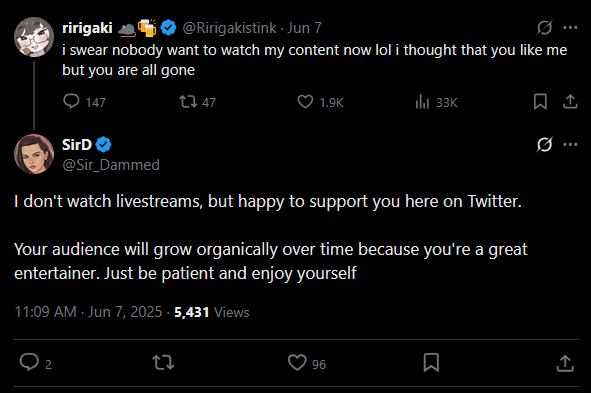Repost SirD's reply tweet
The image size is (591, 393).
pyautogui.click(x=163, y=362)
